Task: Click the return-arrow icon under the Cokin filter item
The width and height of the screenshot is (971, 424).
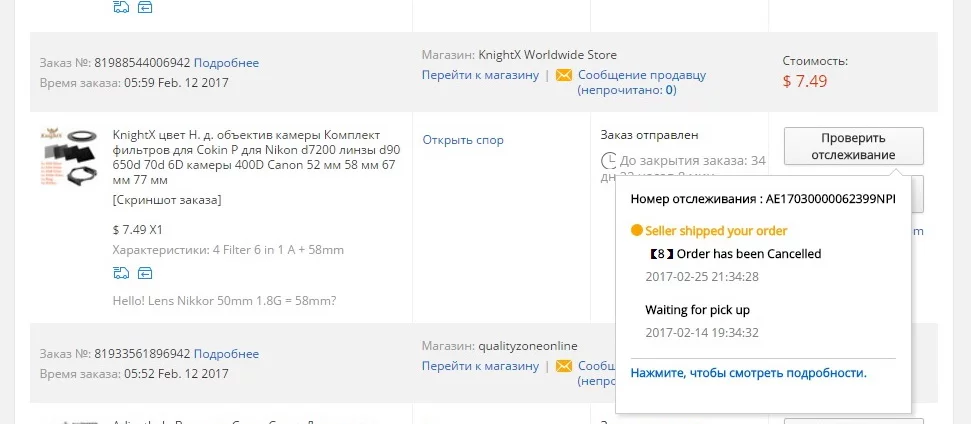Action: [145, 273]
